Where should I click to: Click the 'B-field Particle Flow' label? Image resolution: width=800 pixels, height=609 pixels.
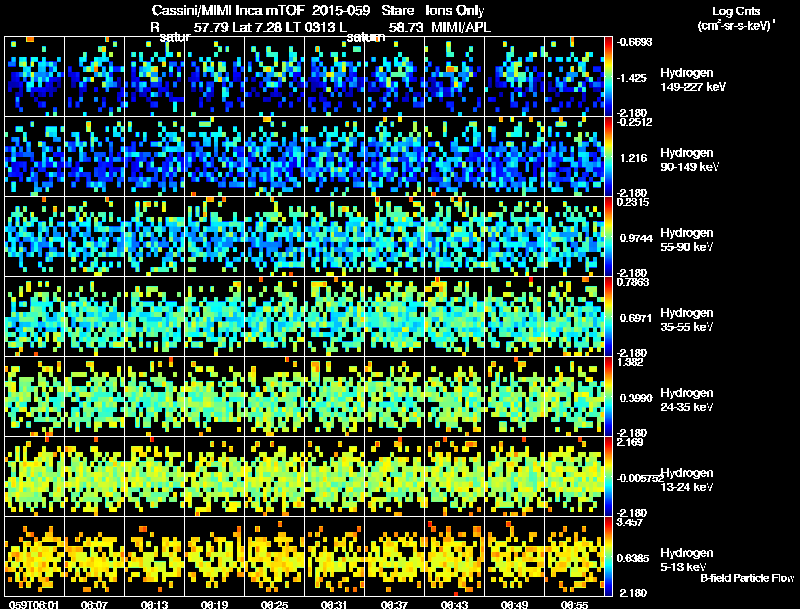(747, 578)
